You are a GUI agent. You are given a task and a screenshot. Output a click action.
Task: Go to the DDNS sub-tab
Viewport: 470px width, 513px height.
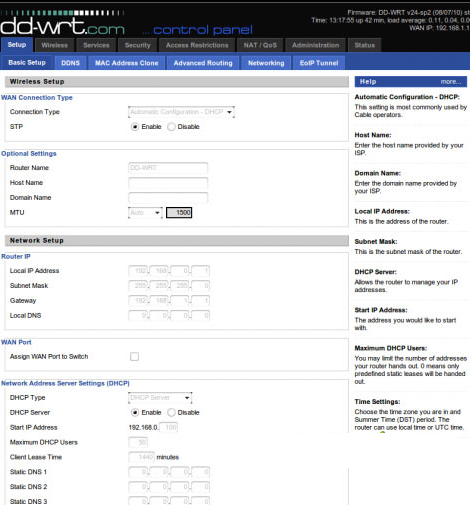pyautogui.click(x=71, y=63)
